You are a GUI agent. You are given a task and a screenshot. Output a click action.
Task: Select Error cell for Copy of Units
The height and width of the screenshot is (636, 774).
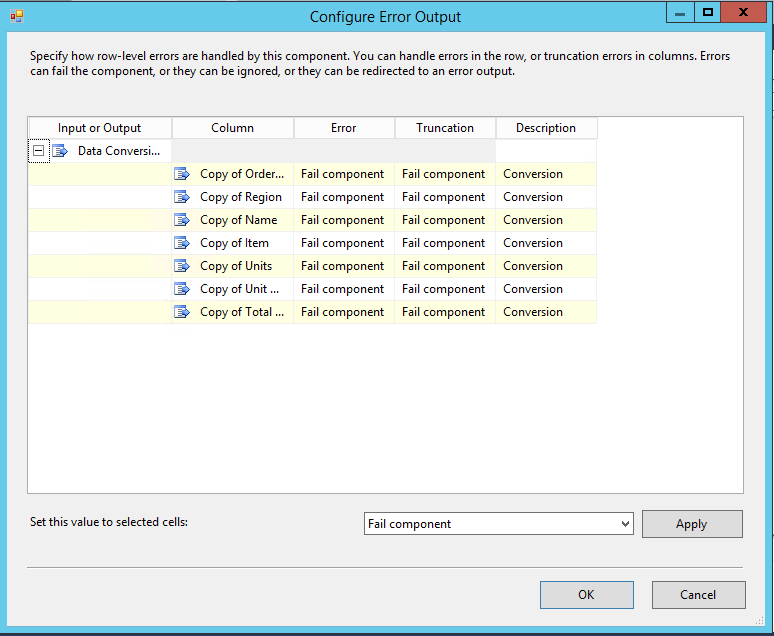pos(343,266)
